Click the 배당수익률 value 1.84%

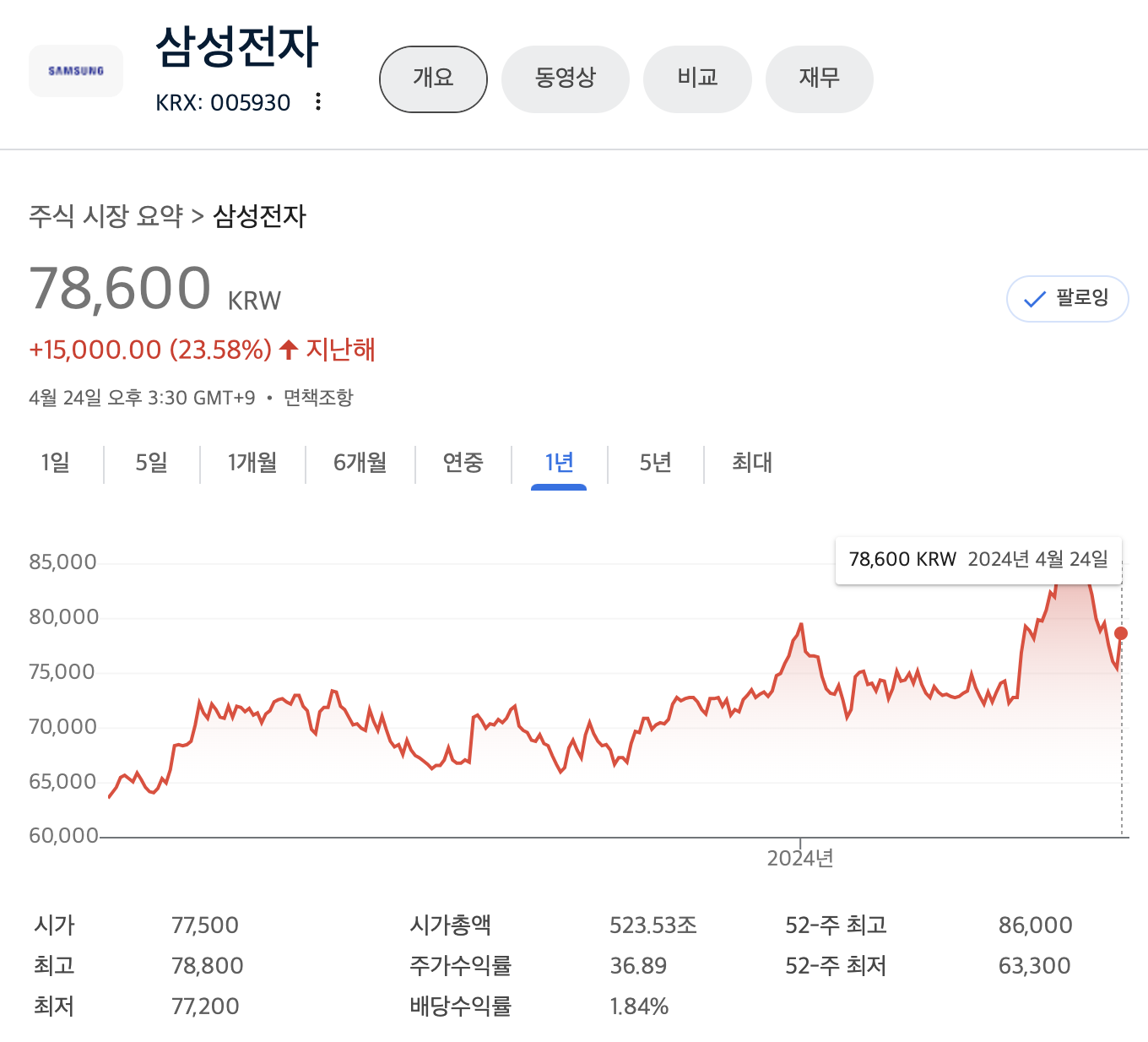[x=639, y=1007]
